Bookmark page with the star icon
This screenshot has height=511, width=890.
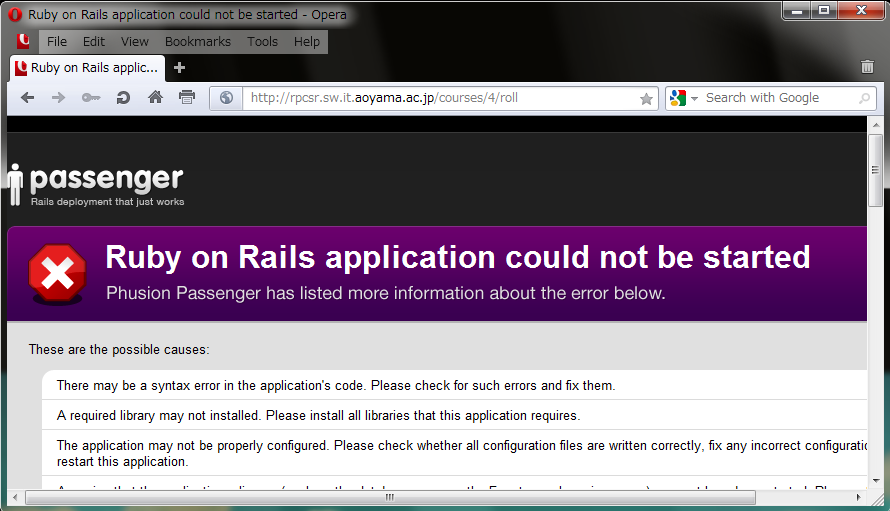point(646,99)
